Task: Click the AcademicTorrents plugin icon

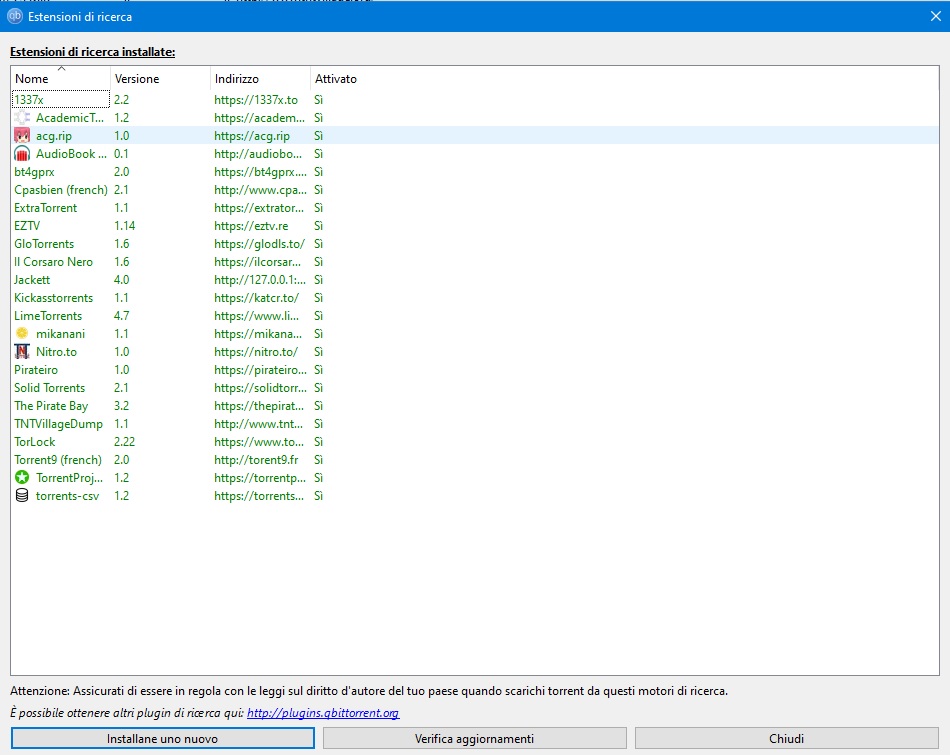Action: coord(22,118)
